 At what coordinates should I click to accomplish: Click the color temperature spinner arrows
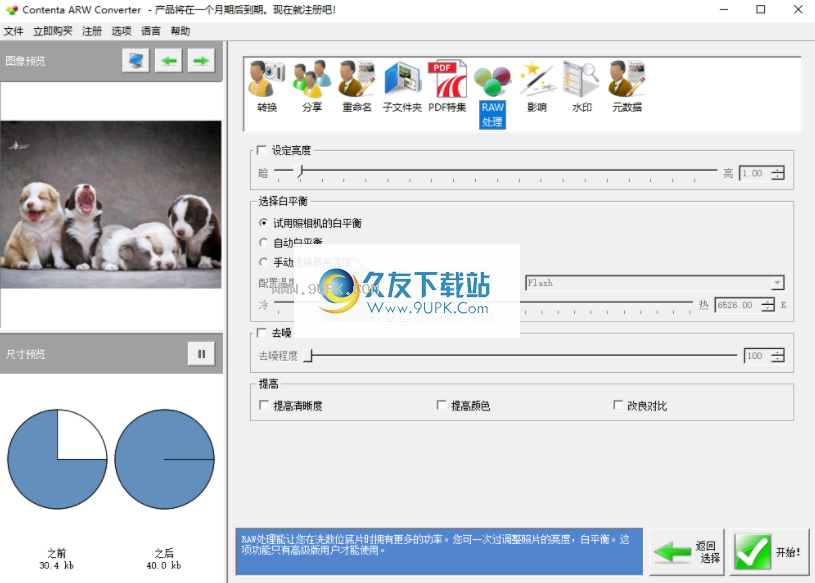(768, 305)
